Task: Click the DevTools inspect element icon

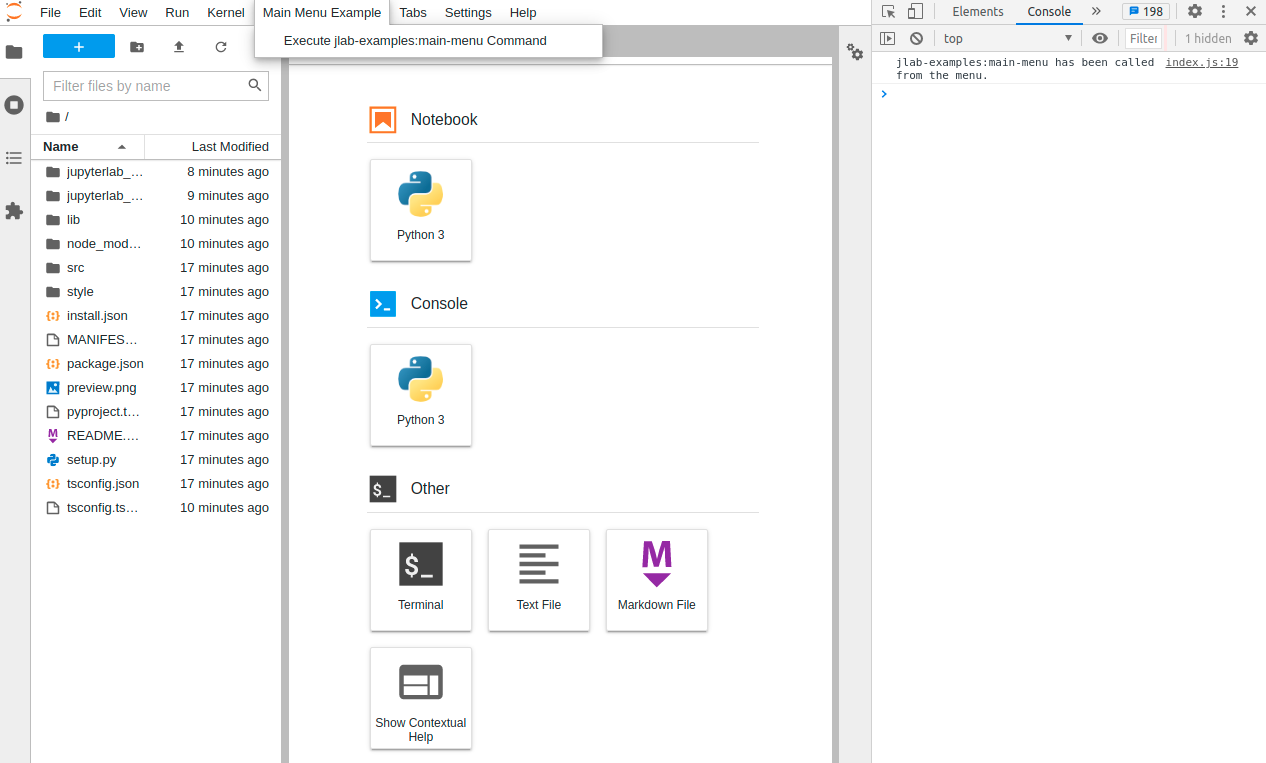Action: tap(889, 12)
